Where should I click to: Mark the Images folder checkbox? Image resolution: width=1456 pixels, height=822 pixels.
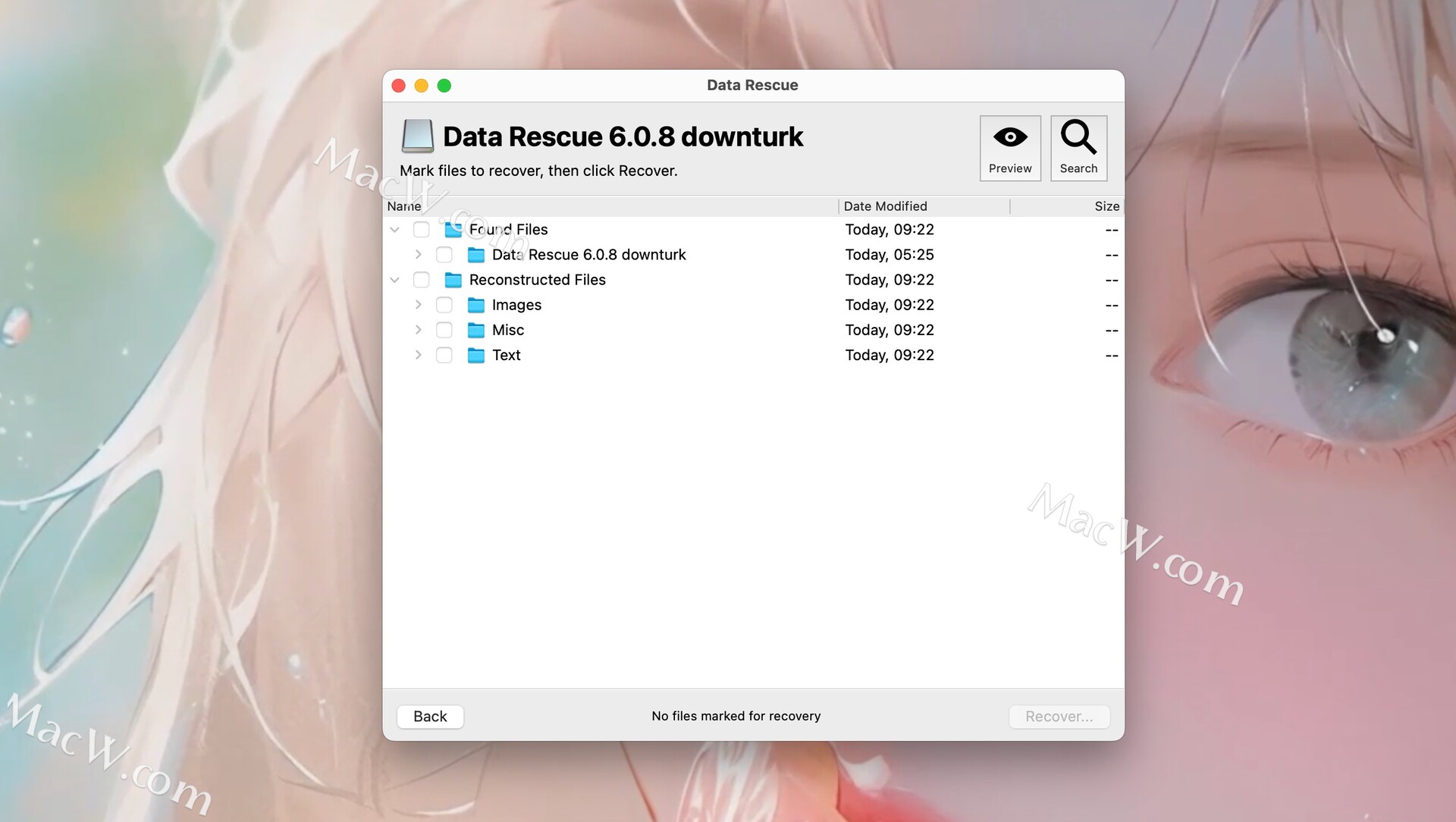(444, 305)
